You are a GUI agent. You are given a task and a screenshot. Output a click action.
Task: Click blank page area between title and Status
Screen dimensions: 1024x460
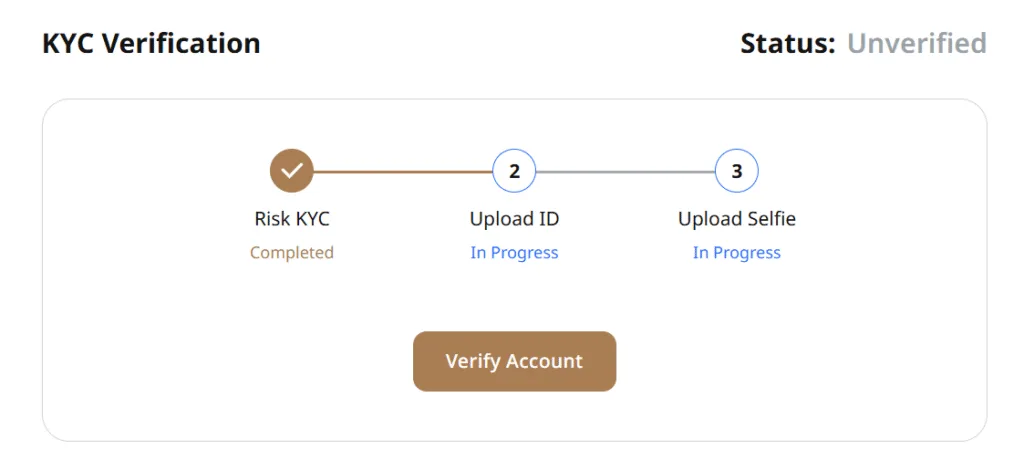[500, 44]
